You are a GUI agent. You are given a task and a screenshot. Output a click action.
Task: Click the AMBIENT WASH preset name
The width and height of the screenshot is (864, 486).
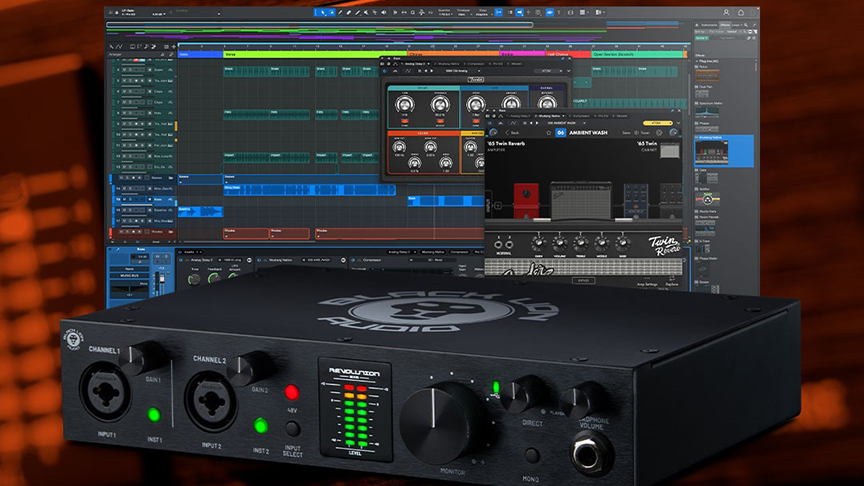click(x=588, y=133)
